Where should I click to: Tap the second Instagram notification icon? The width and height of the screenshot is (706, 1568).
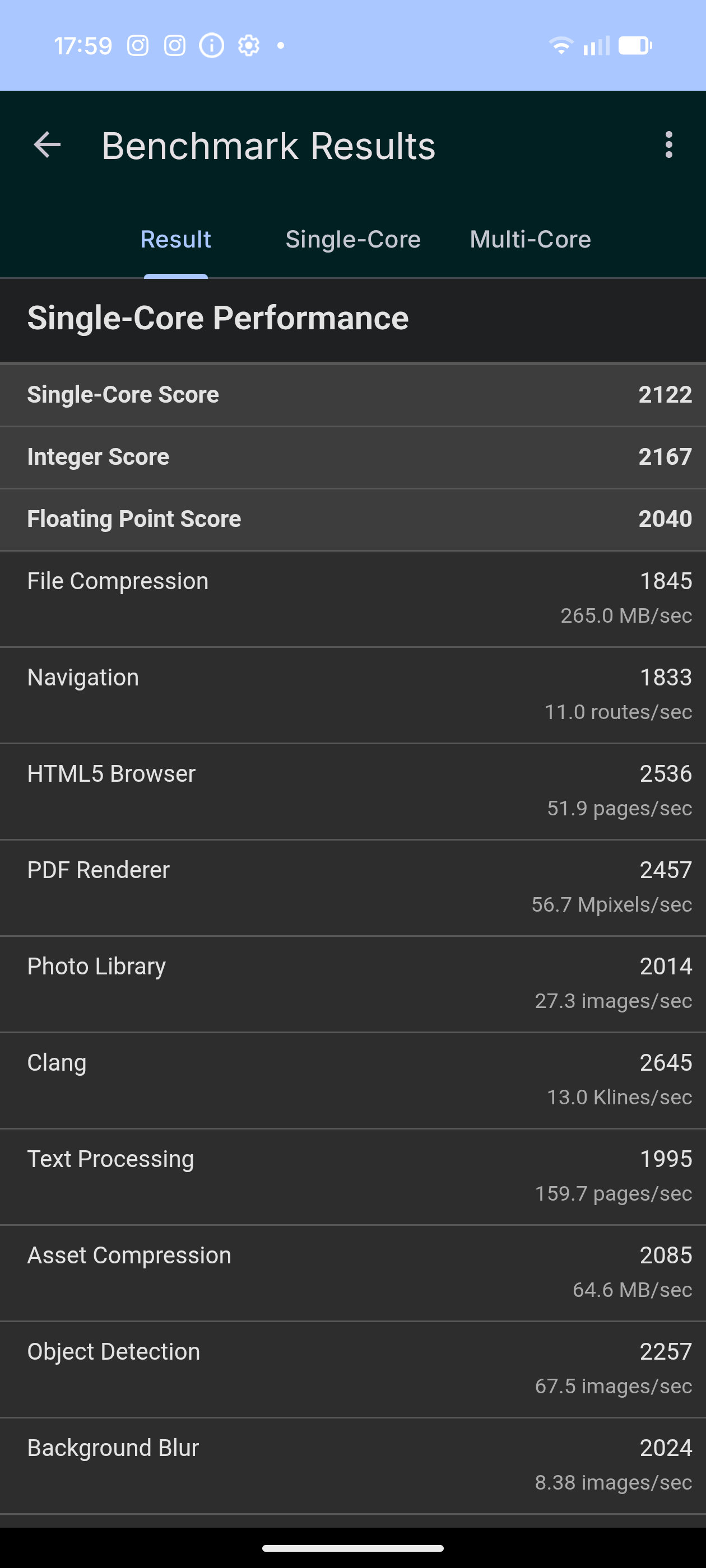click(x=175, y=46)
